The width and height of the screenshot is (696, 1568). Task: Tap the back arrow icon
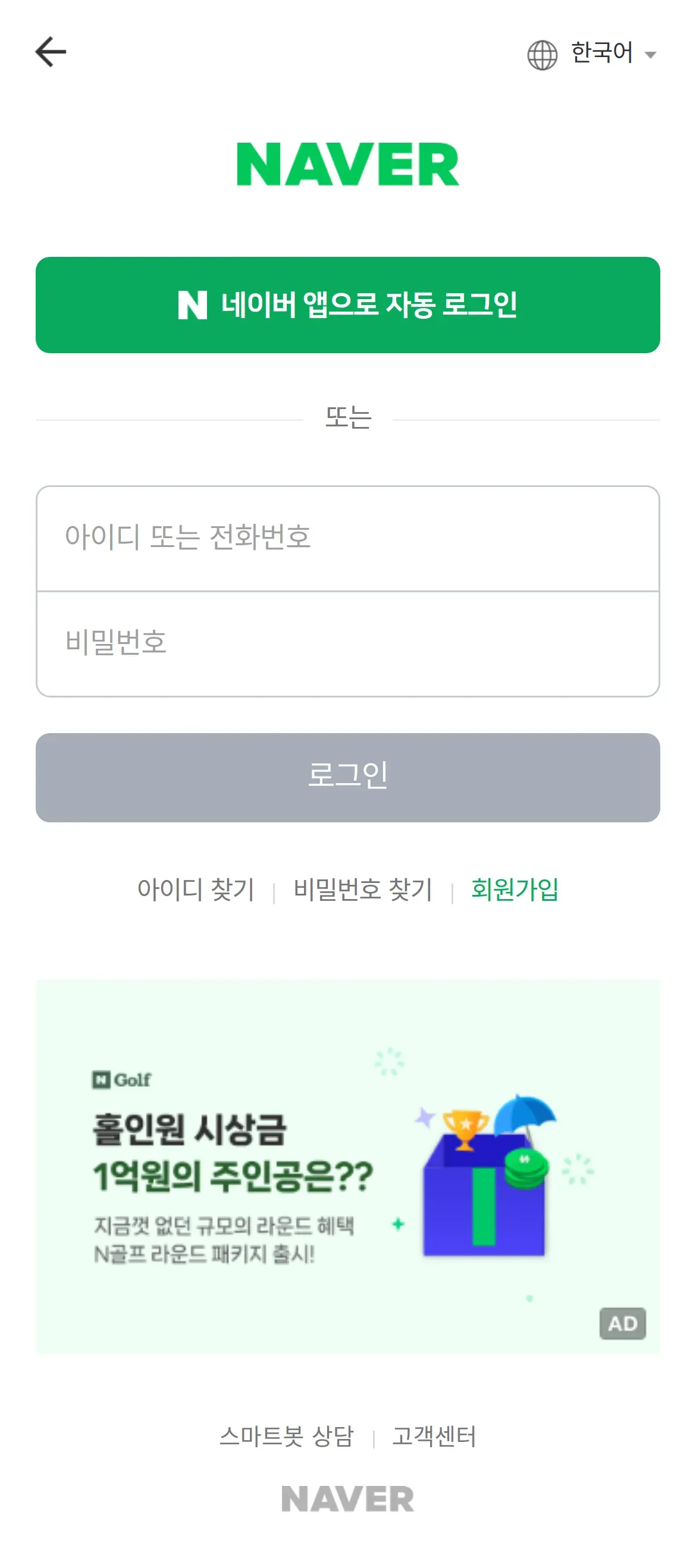pyautogui.click(x=51, y=52)
